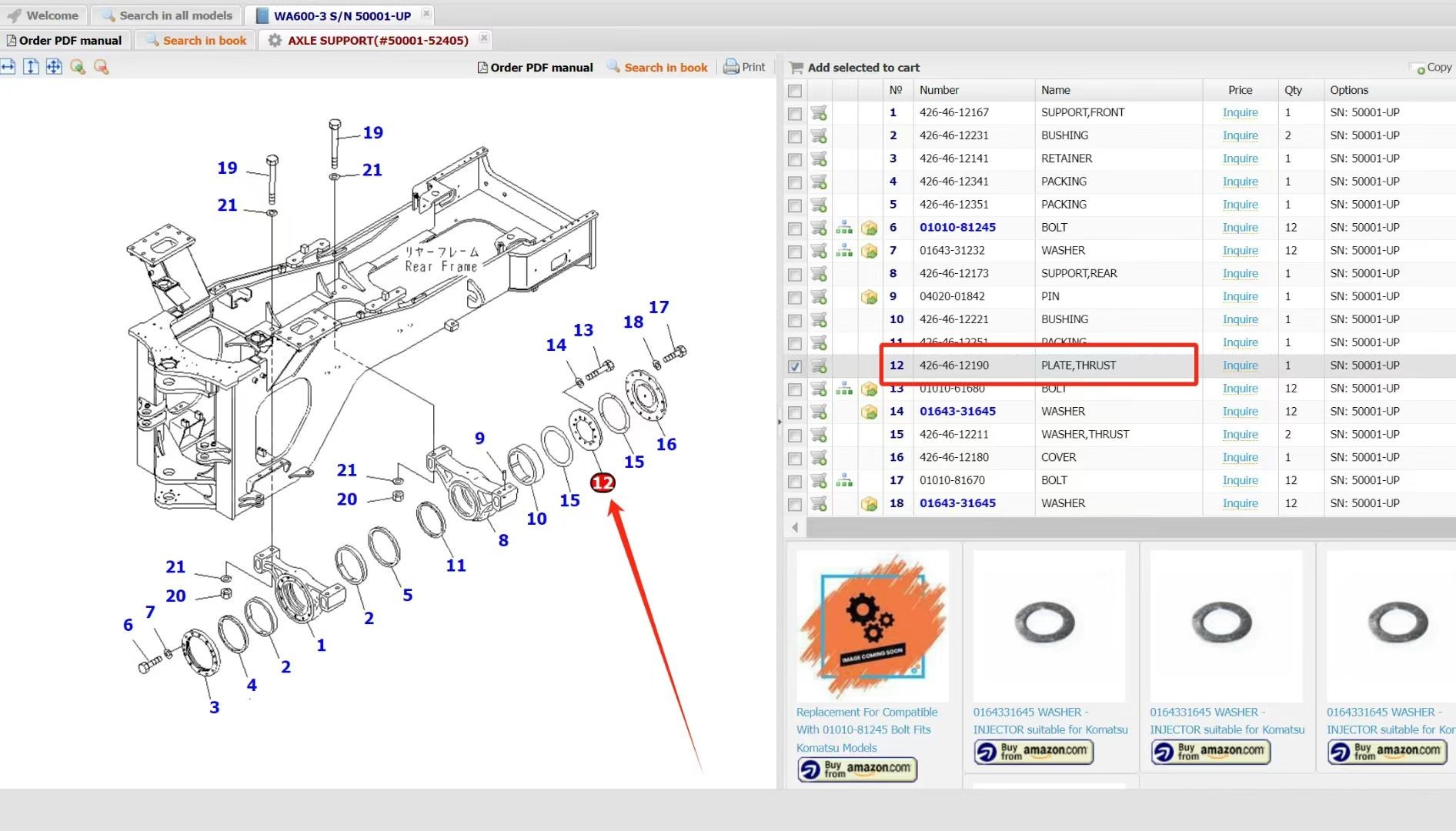Check the box for BOLT 01010-81245

point(795,229)
